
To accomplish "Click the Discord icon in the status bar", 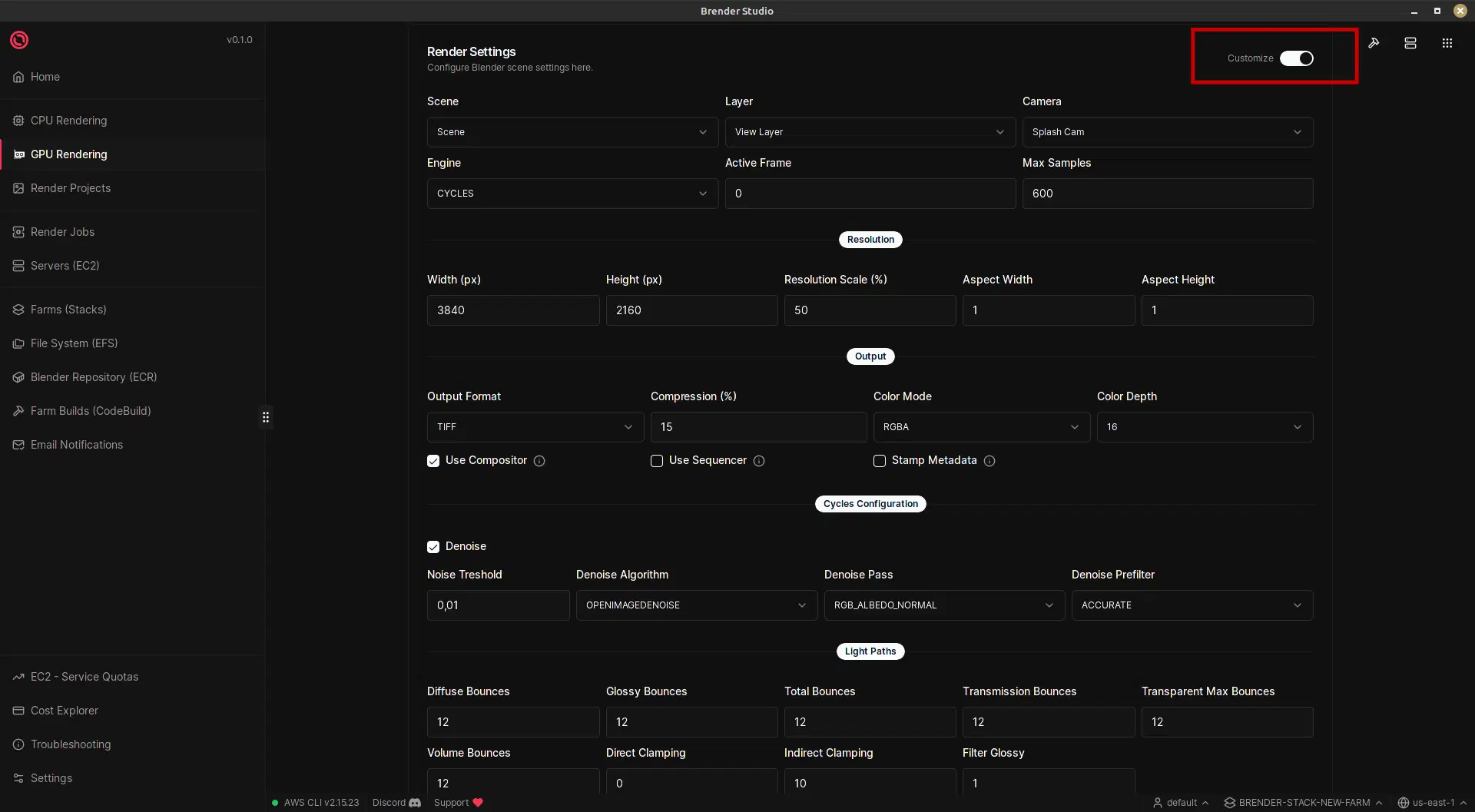I will pos(415,802).
